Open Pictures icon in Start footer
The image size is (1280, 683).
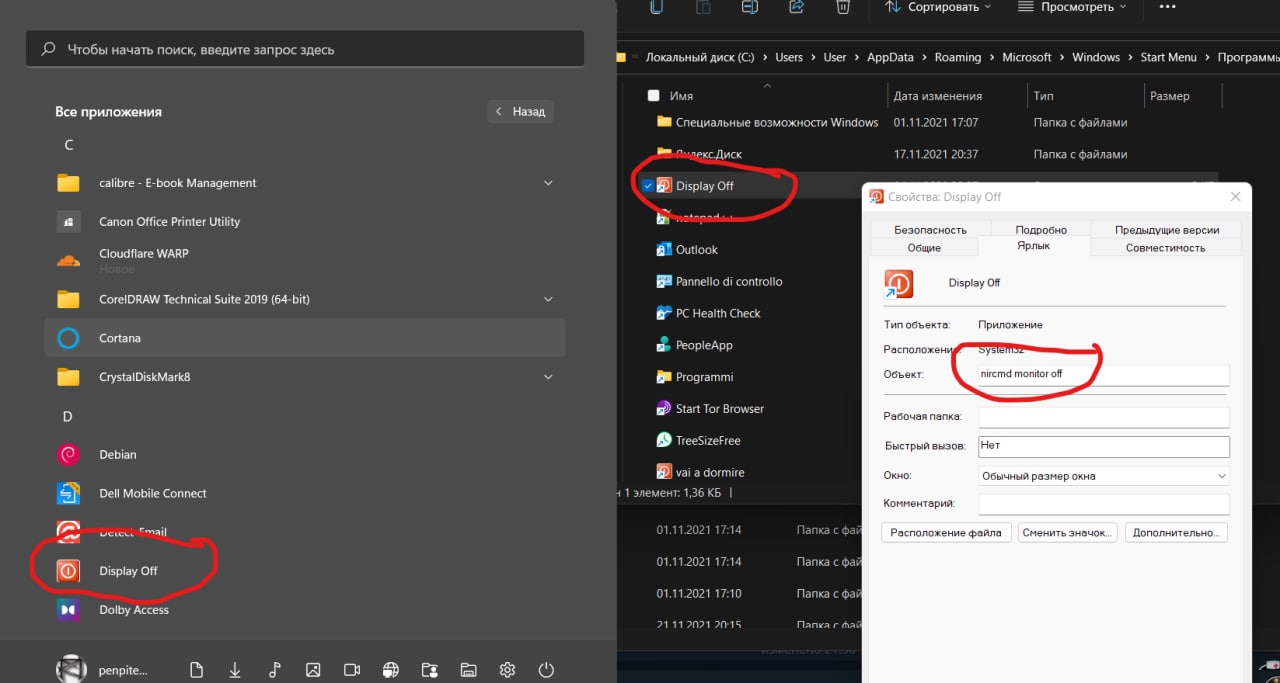(x=313, y=670)
